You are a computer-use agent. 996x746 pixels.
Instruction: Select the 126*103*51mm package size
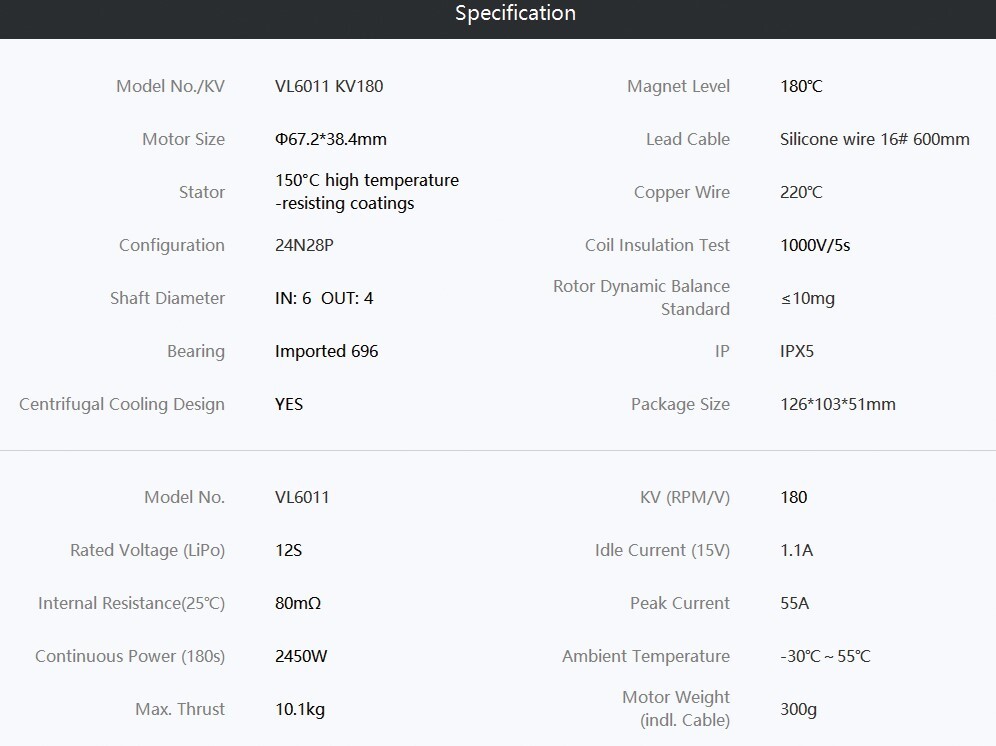[x=838, y=404]
